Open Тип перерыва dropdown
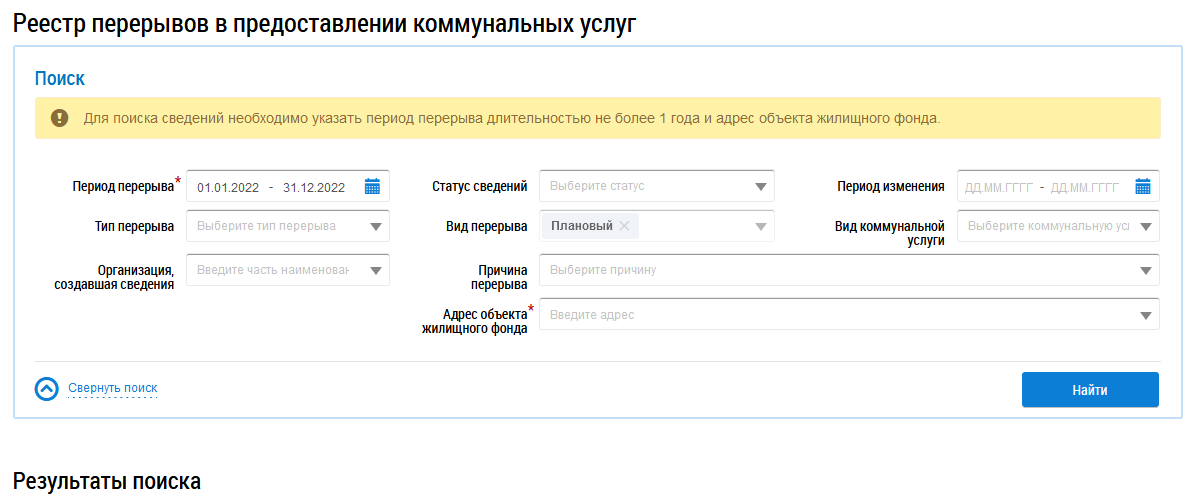This screenshot has width=1196, height=502. coord(376,226)
